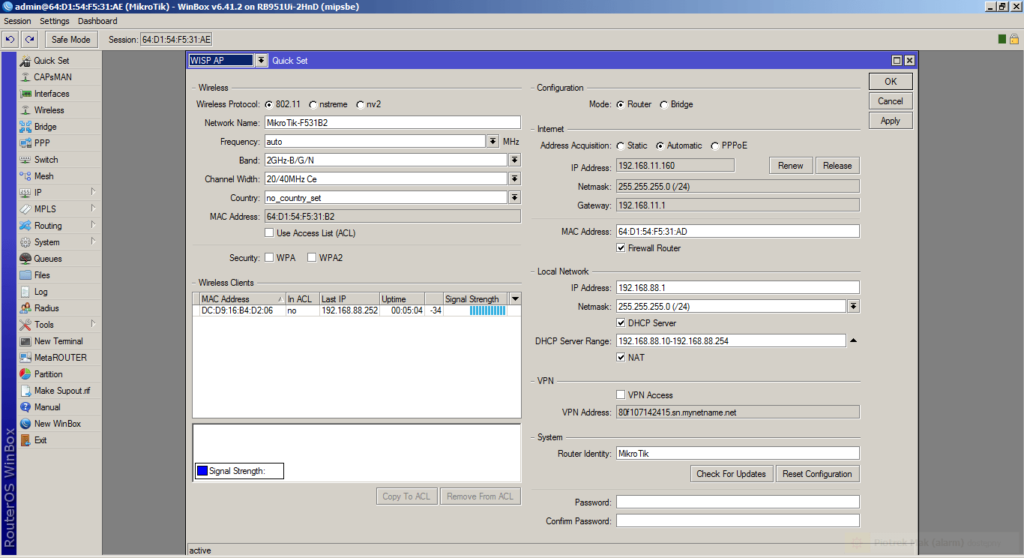
Task: Open the Log sidebar item
Action: click(40, 292)
